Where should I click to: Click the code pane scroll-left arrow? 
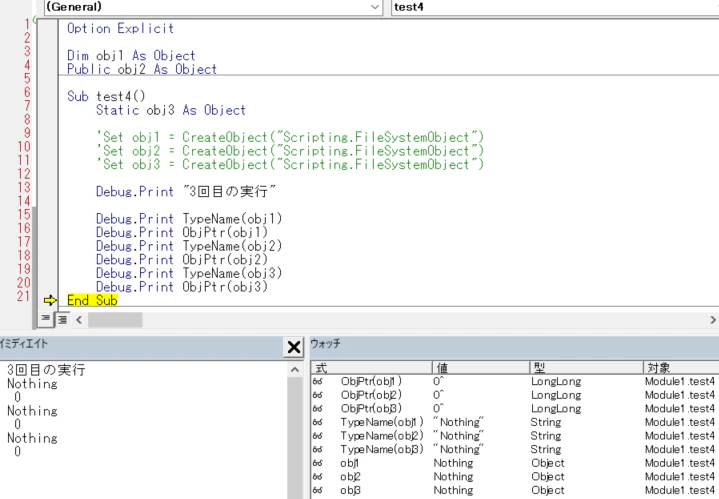click(x=79, y=320)
